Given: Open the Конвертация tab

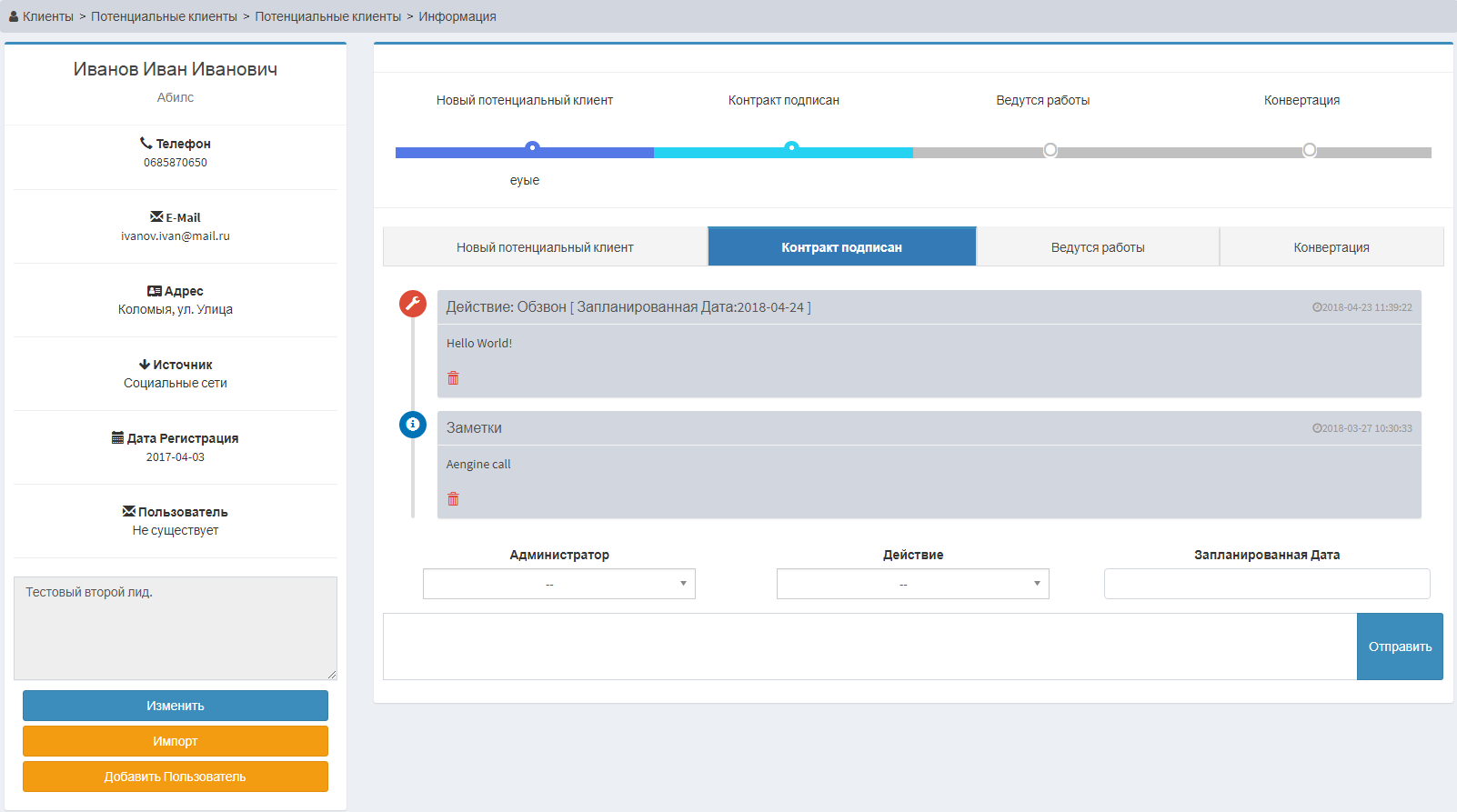Looking at the screenshot, I should click(x=1331, y=246).
